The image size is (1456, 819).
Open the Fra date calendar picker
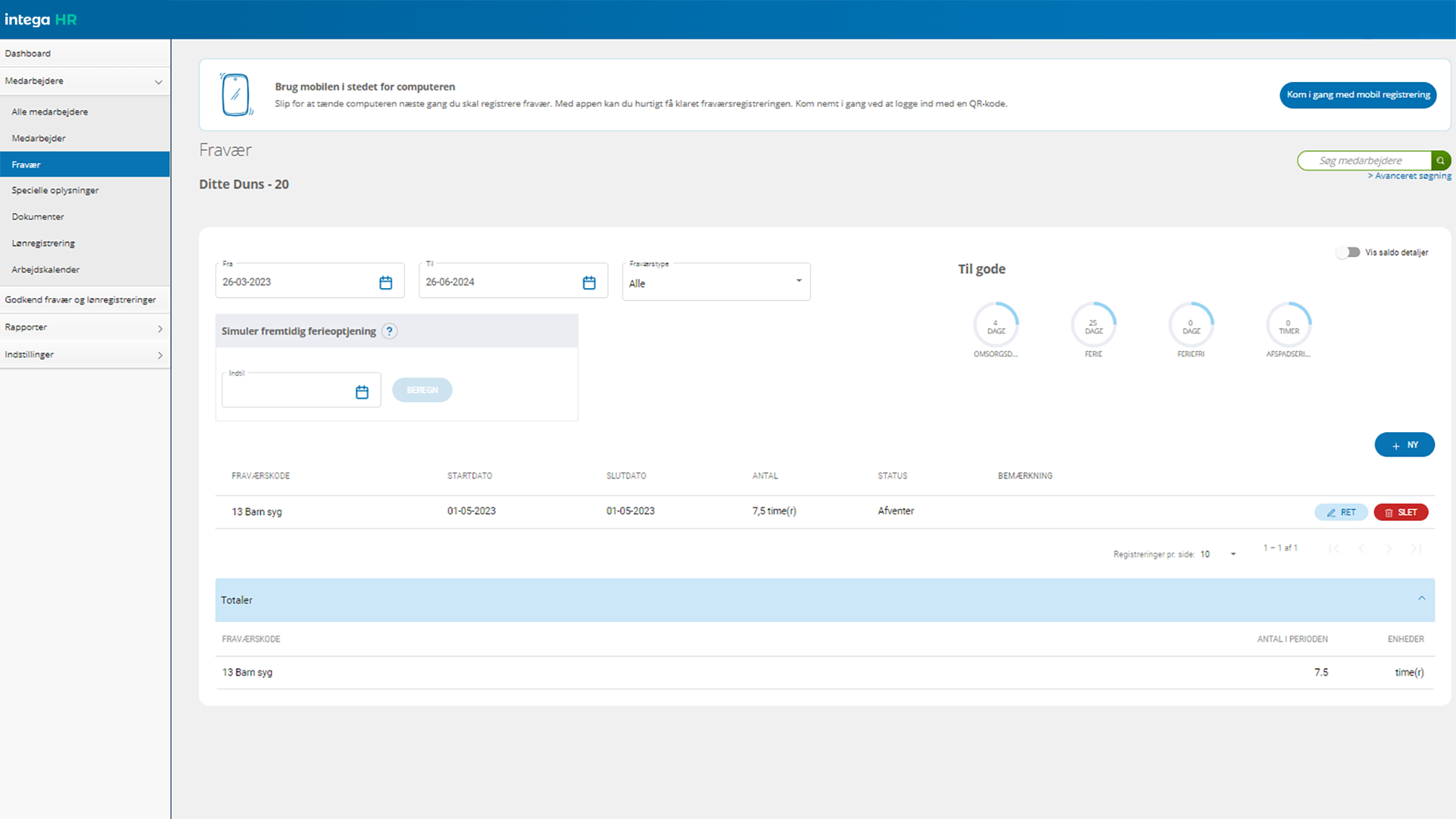click(385, 283)
